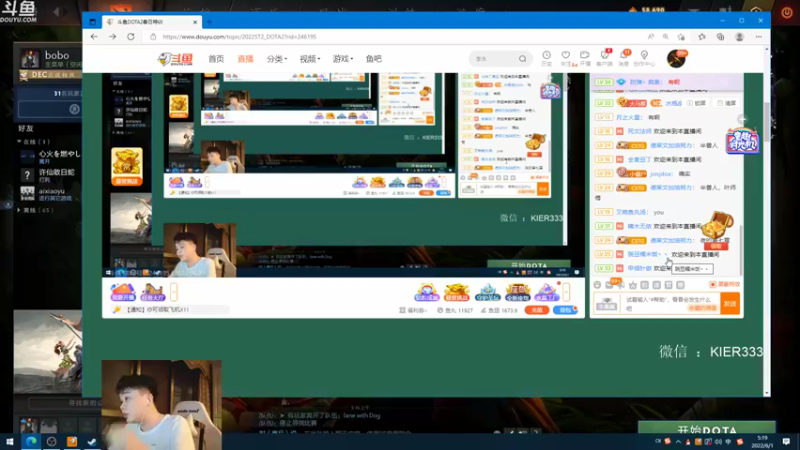Click the purple crystal gift icon
Screen dimensions: 800x450
(547, 292)
